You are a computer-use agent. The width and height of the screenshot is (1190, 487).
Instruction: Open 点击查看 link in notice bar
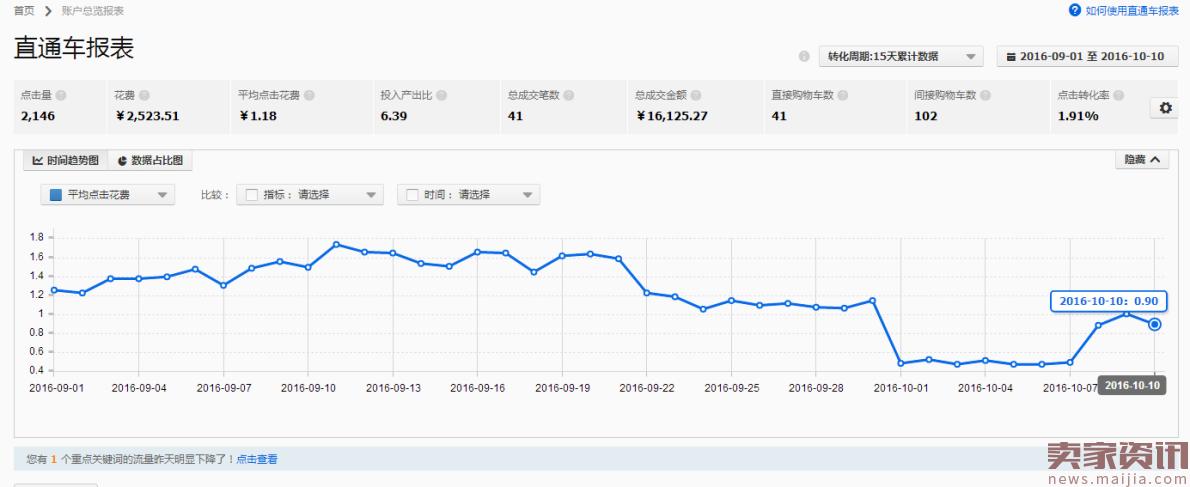pyautogui.click(x=257, y=459)
